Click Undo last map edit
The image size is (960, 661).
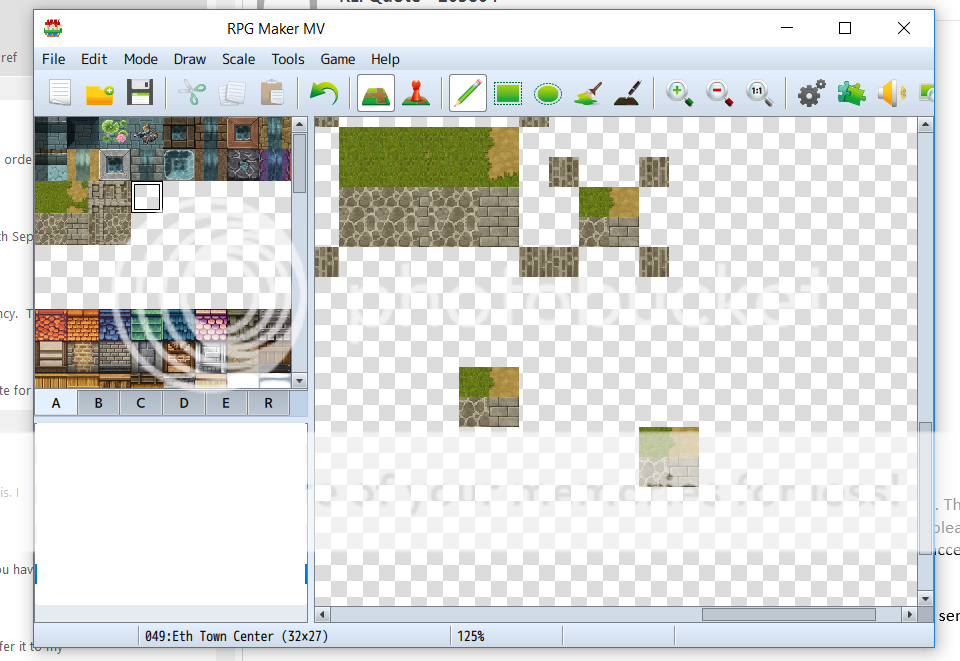point(325,93)
